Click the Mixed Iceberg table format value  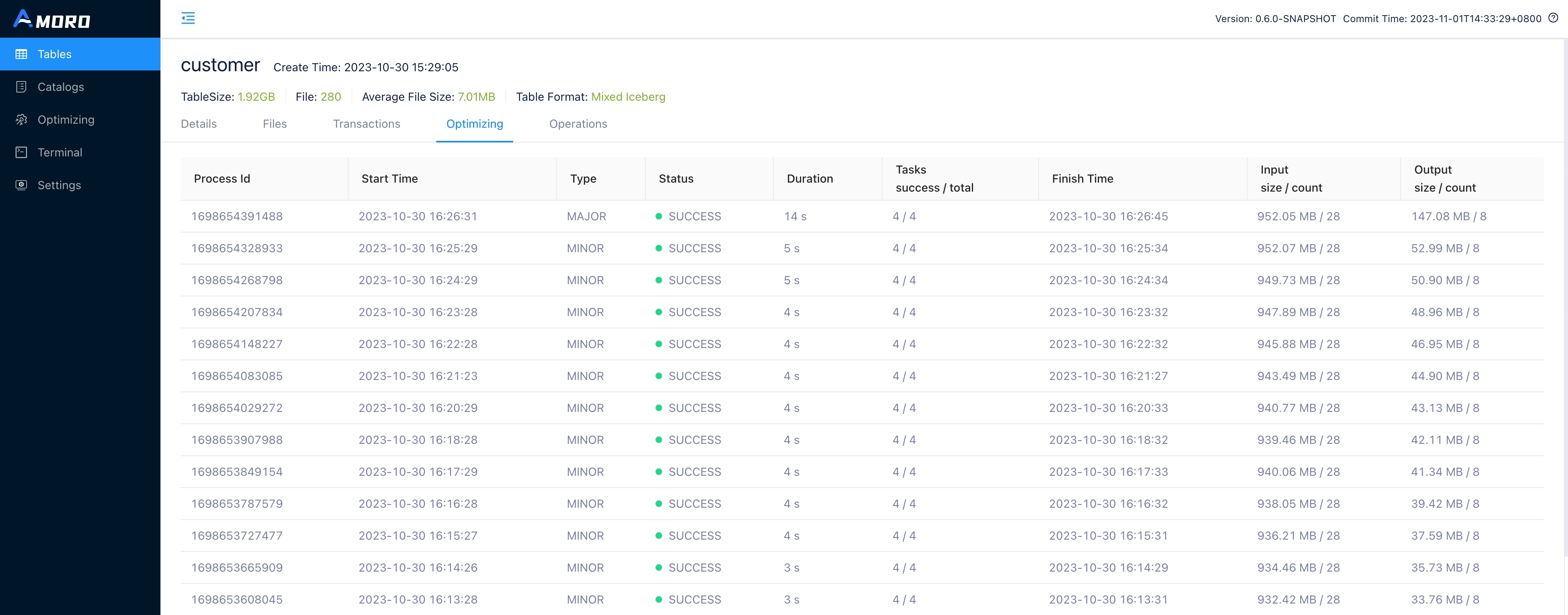[628, 97]
